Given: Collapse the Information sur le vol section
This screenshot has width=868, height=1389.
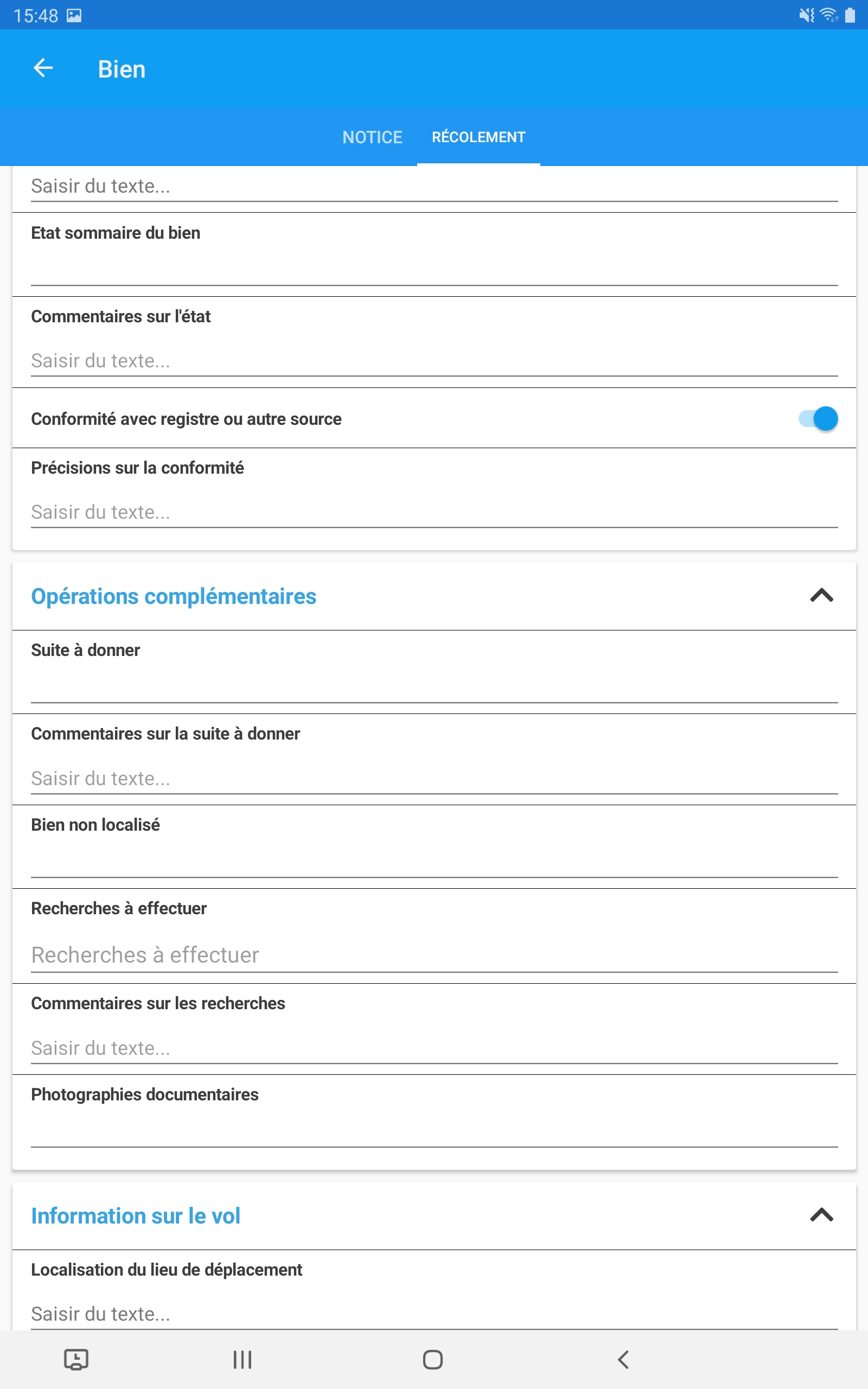Looking at the screenshot, I should point(822,1215).
